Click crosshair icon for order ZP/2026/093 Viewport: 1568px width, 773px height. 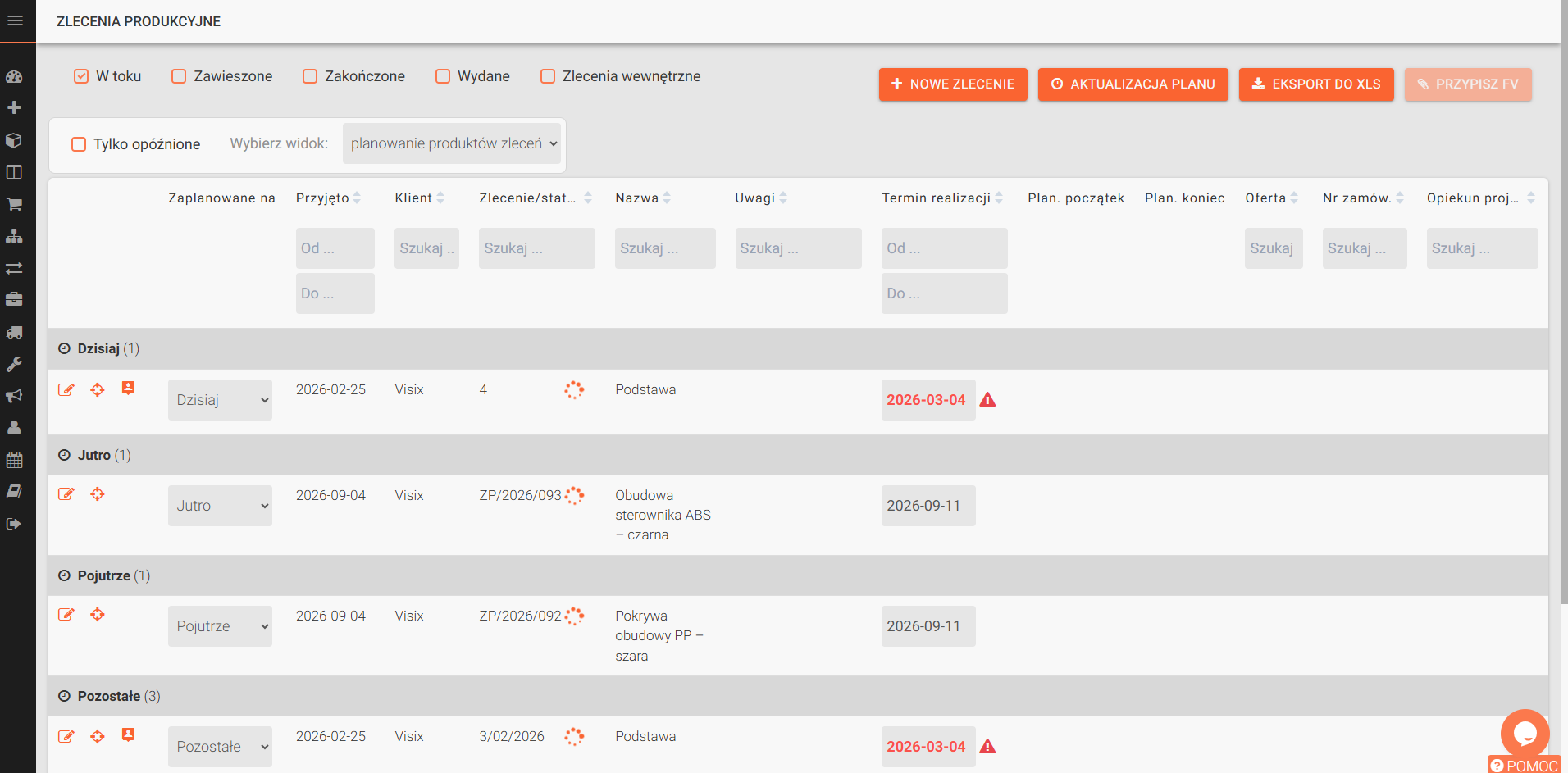[x=98, y=494]
